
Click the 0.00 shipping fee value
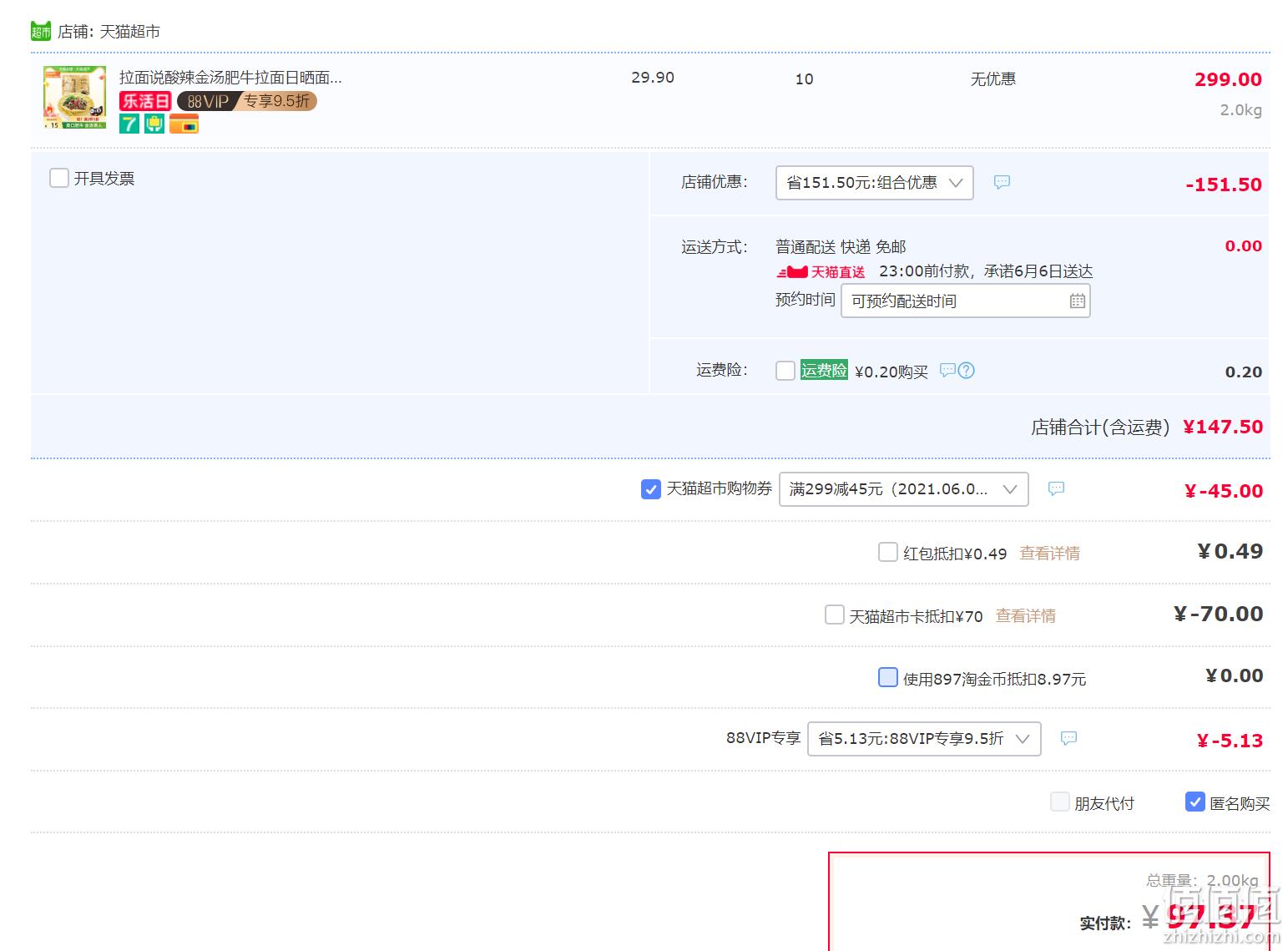(x=1244, y=246)
